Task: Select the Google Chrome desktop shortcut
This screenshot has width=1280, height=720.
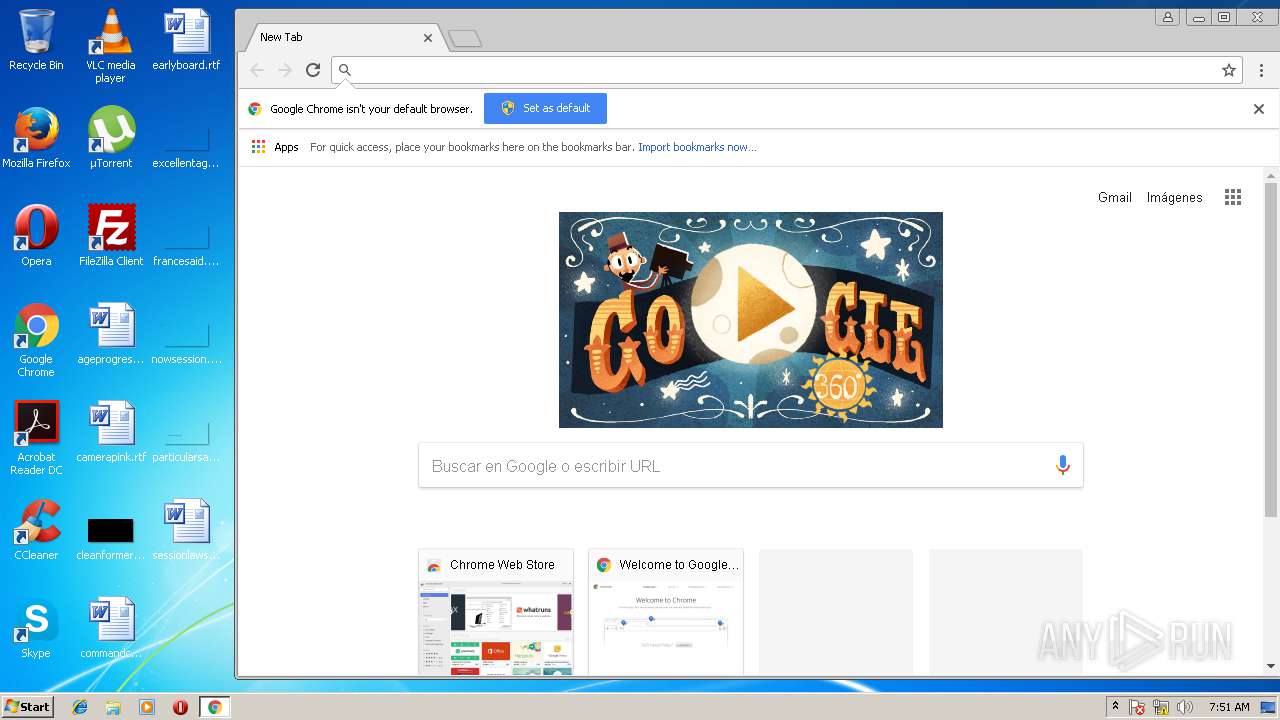Action: coord(36,341)
